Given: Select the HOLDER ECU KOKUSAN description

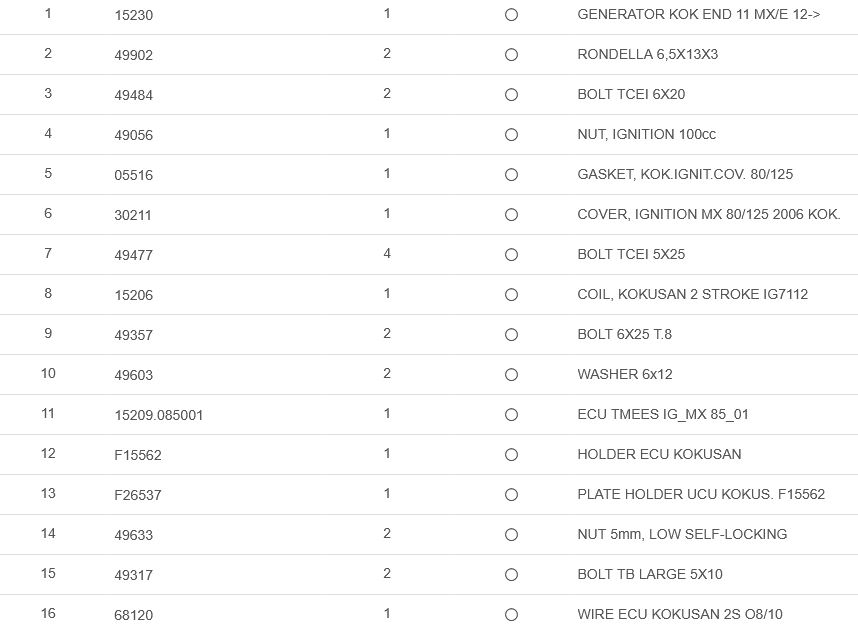Looking at the screenshot, I should (659, 454).
